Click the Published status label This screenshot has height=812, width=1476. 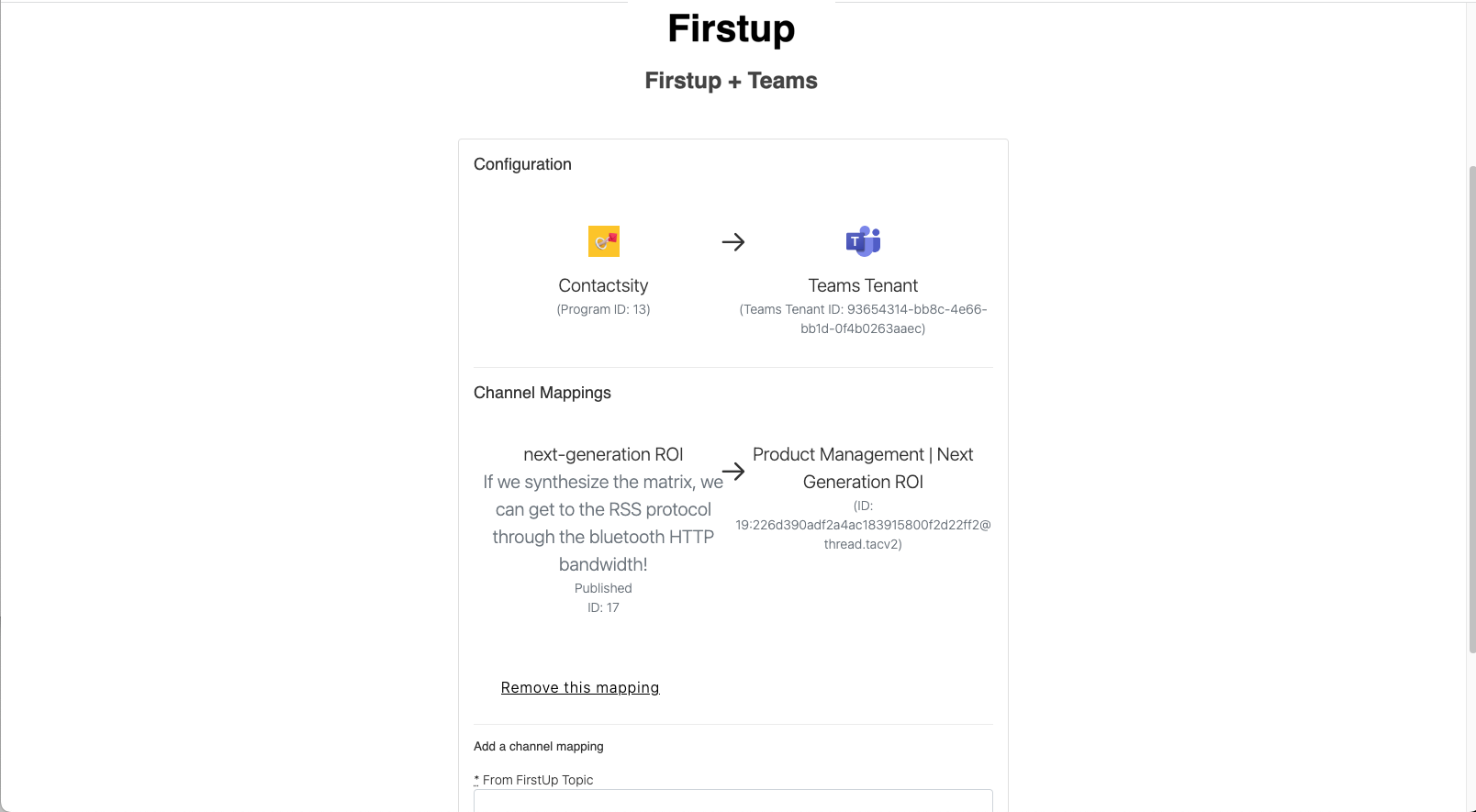click(603, 588)
